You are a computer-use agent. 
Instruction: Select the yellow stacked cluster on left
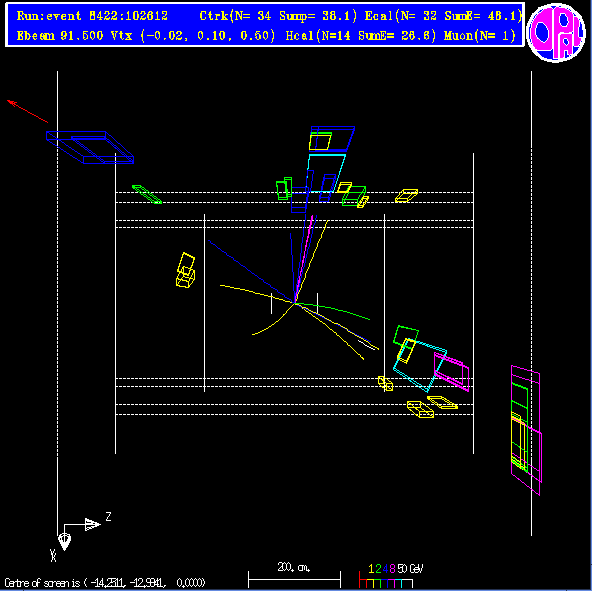tap(186, 270)
